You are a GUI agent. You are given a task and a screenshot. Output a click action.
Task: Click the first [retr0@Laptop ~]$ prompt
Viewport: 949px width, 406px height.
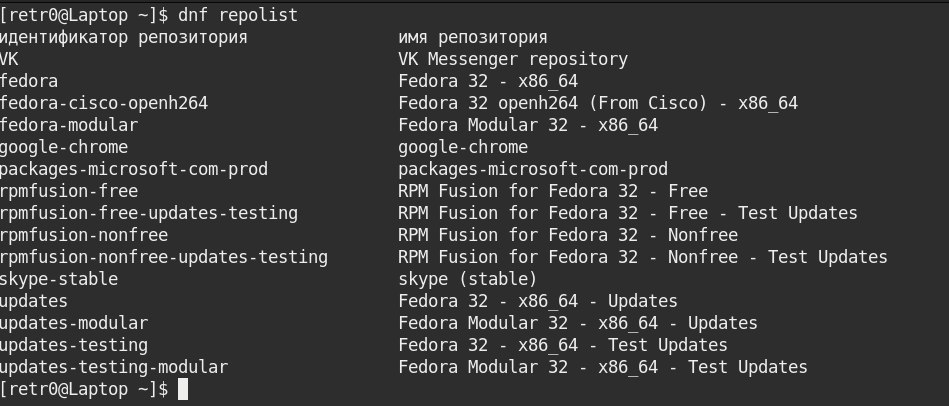tap(84, 15)
